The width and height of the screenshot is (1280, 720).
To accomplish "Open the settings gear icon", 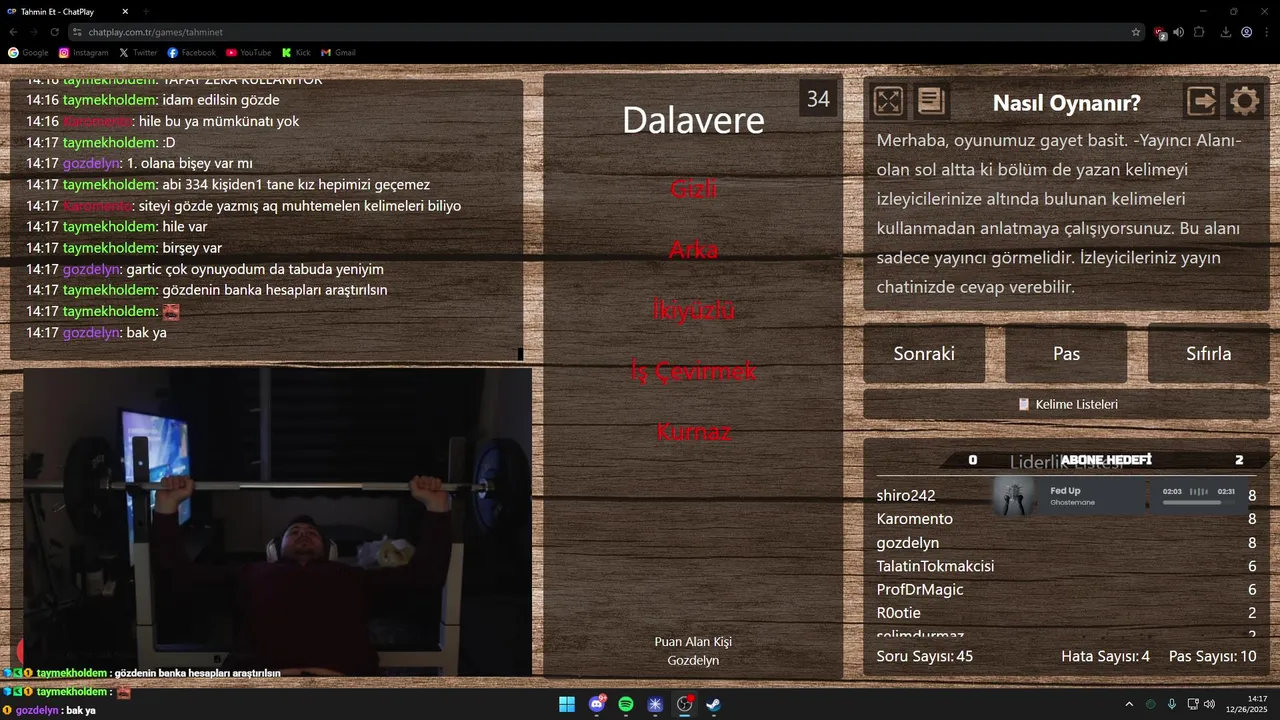I will (1244, 101).
